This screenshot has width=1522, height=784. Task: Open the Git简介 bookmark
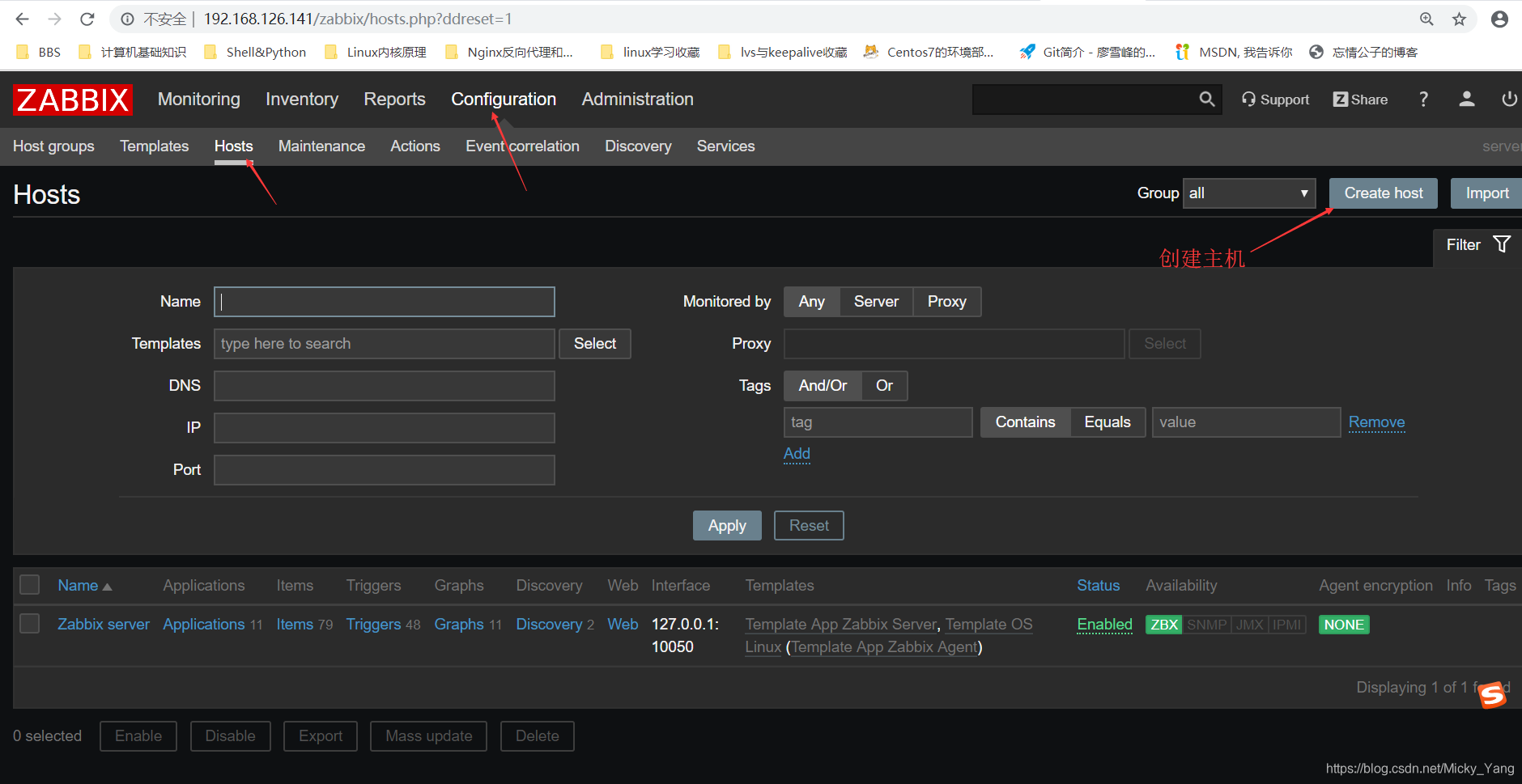1087,52
